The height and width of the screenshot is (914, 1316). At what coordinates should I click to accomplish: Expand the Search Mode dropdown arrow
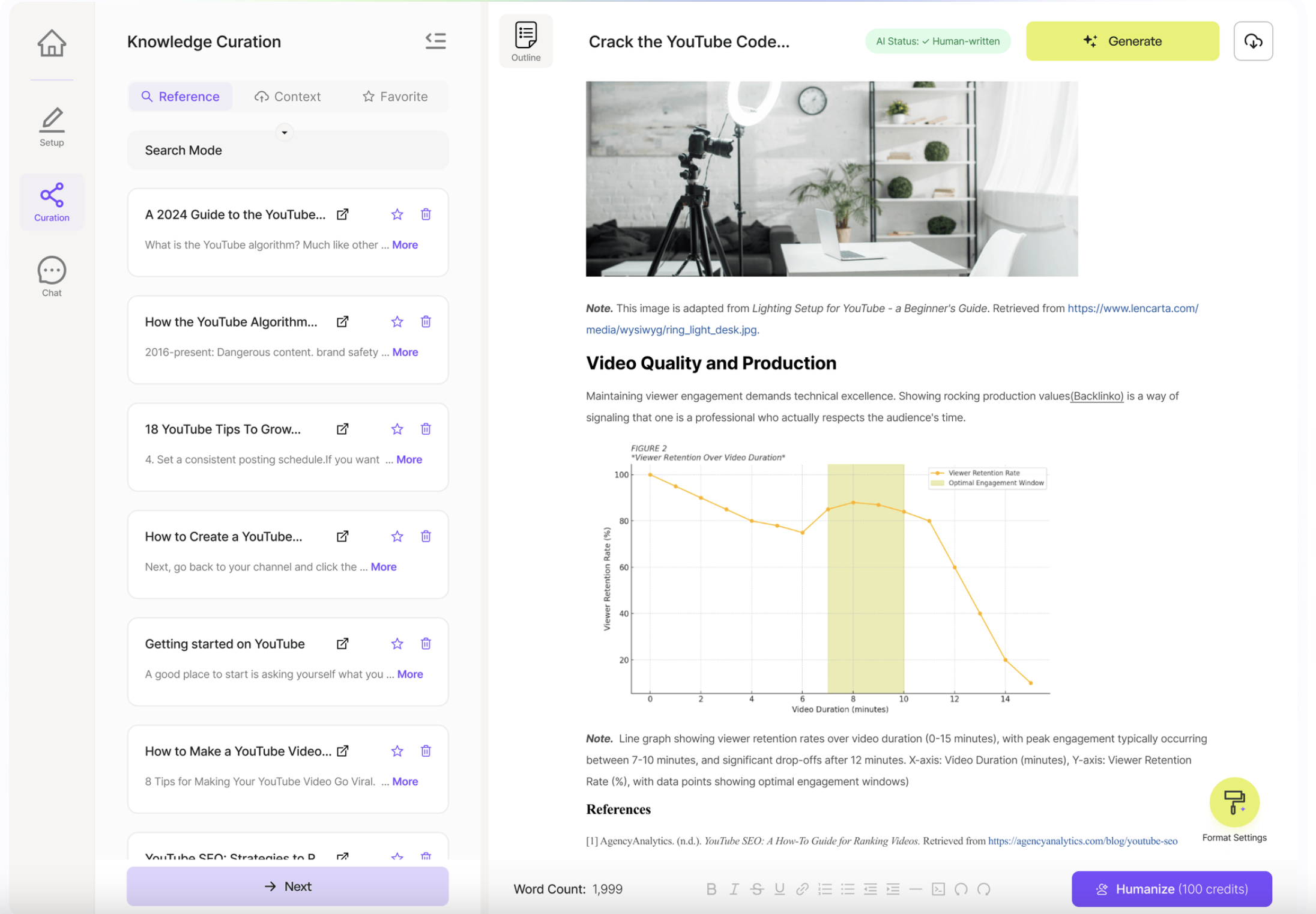tap(284, 133)
